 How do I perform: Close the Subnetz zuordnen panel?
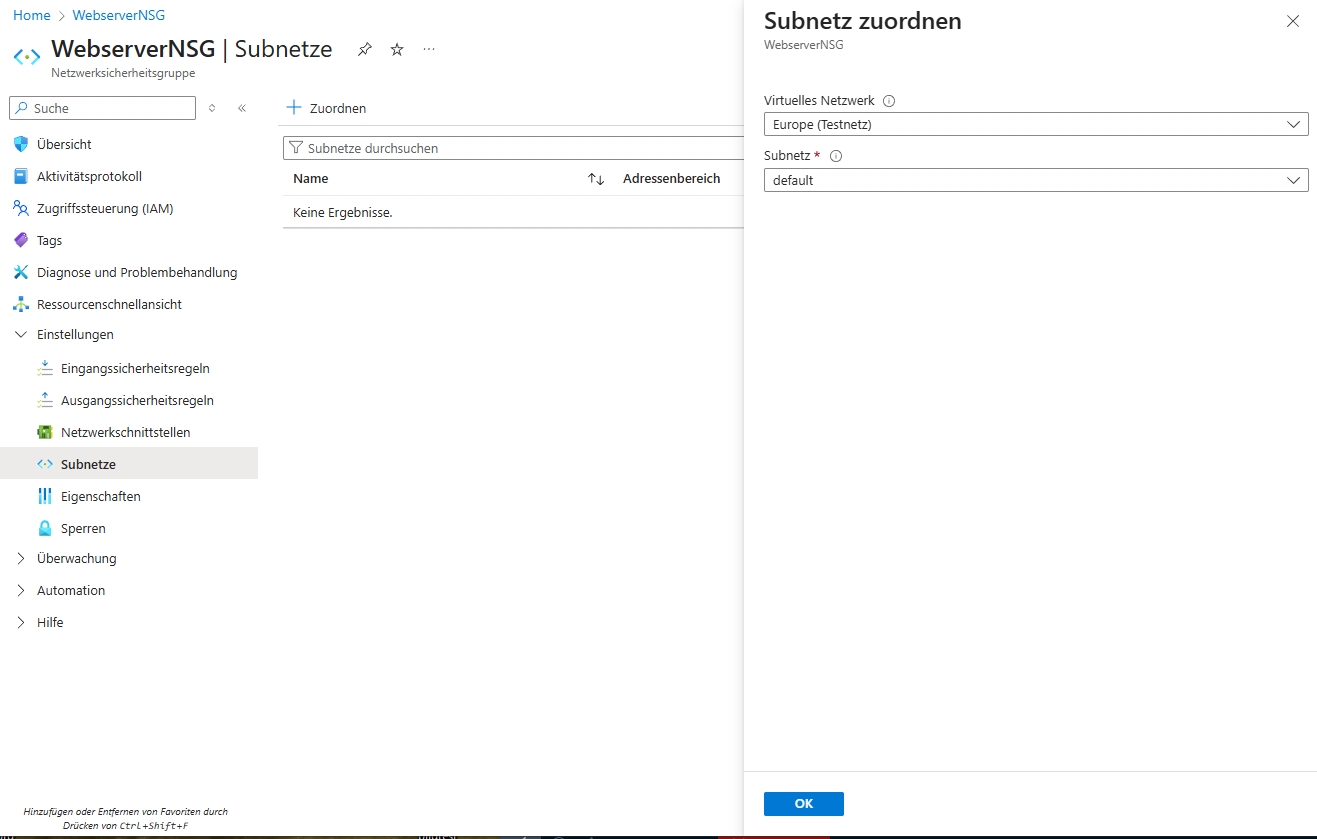(1293, 21)
